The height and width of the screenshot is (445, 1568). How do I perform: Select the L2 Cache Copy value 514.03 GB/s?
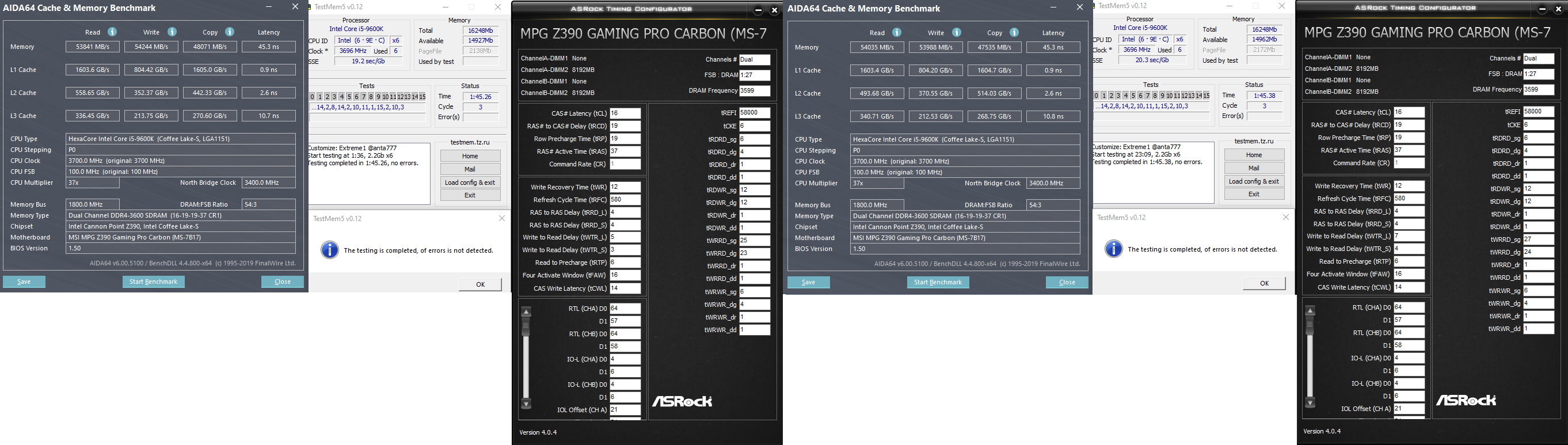tap(995, 94)
